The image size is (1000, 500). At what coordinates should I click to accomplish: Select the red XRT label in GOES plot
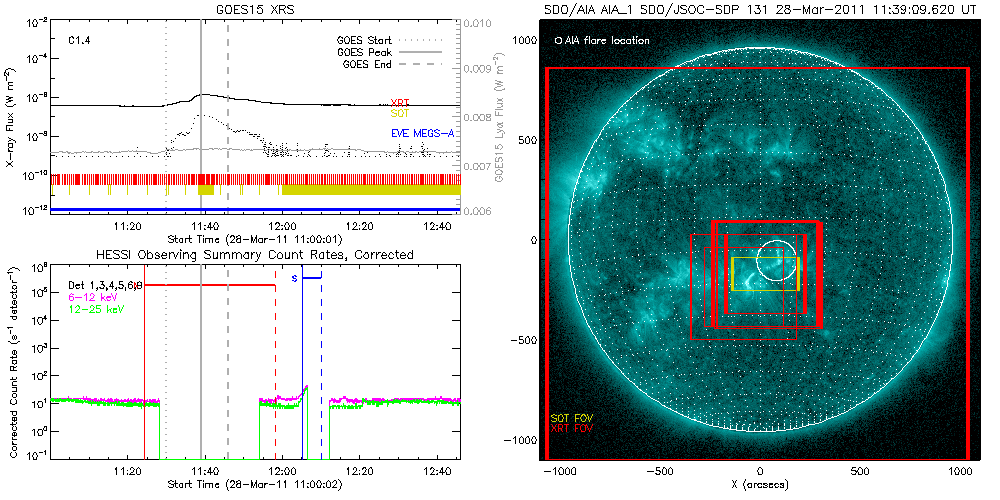coord(399,103)
